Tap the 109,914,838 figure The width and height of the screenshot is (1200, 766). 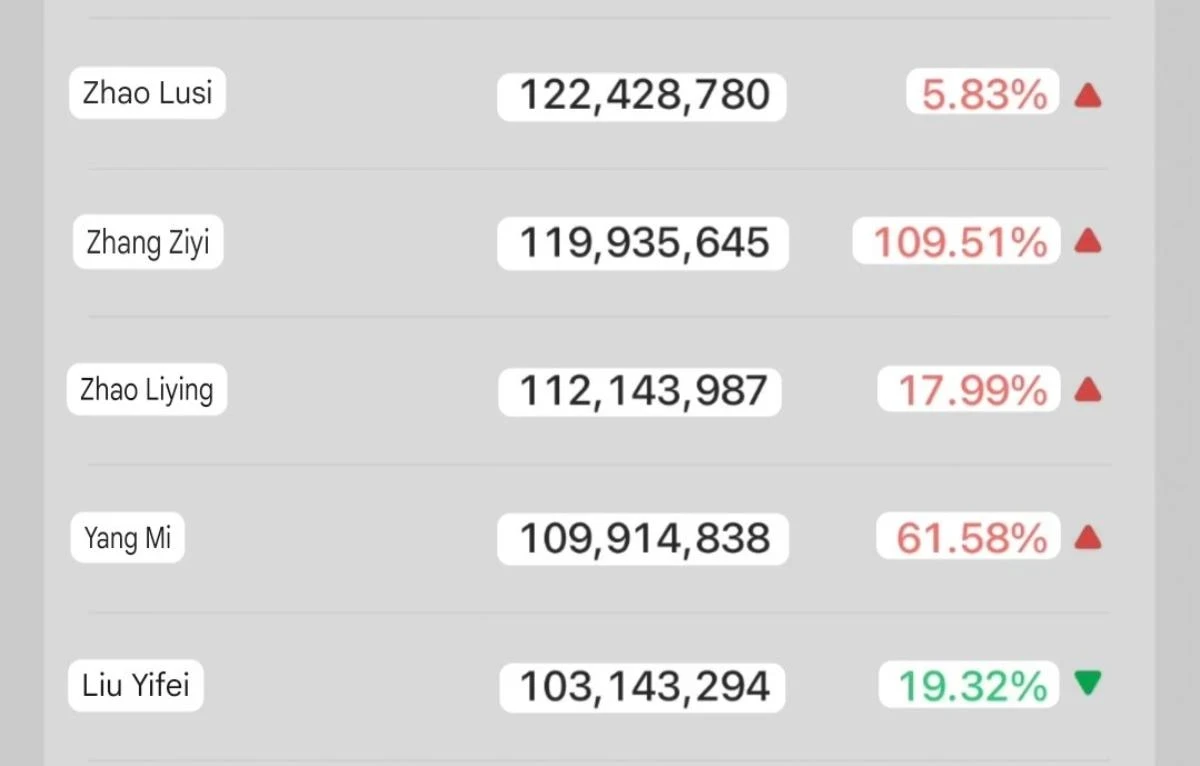643,538
